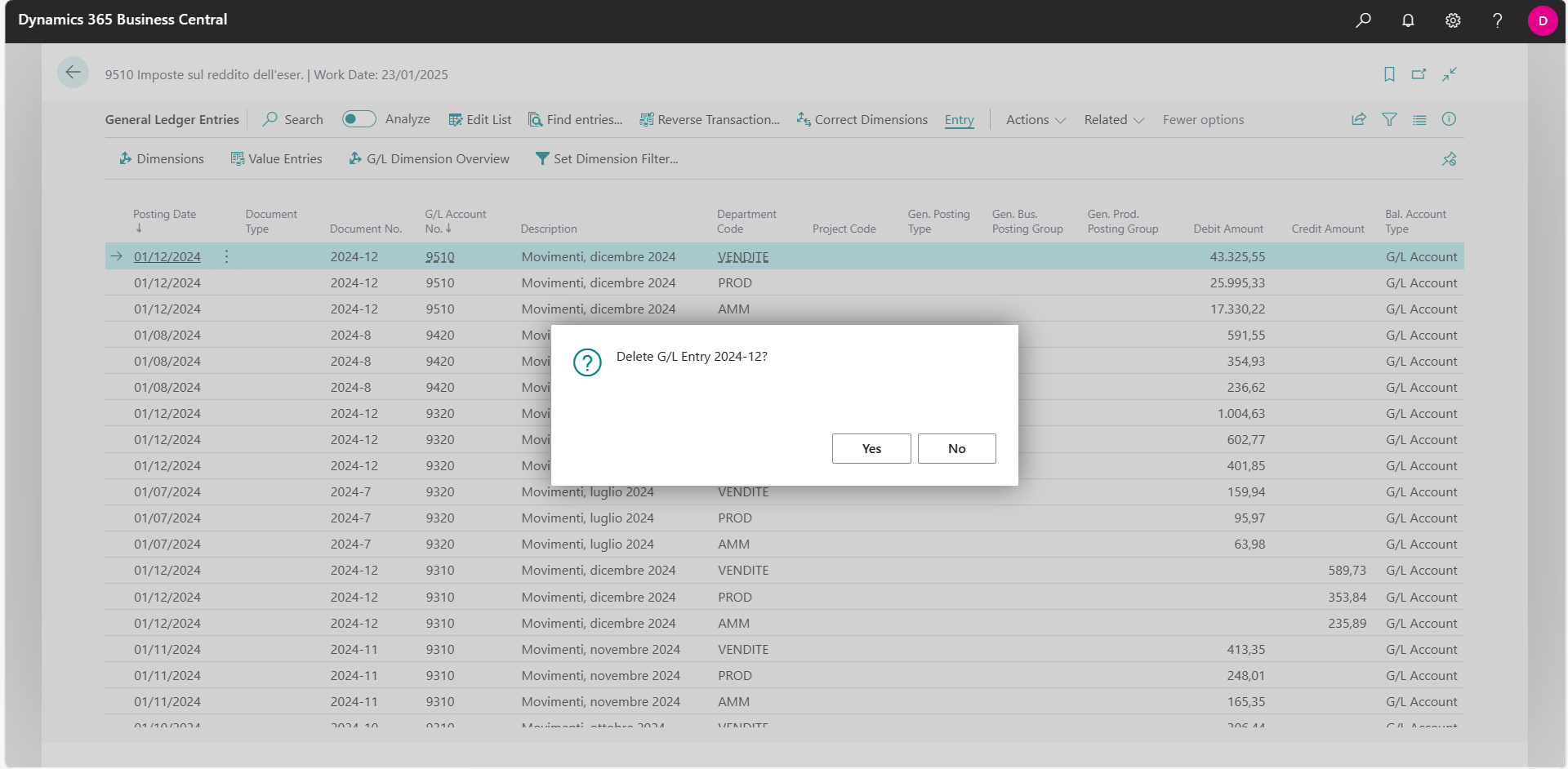The image size is (1568, 769).
Task: Click debit amount 25.995,33
Action: click(1237, 282)
